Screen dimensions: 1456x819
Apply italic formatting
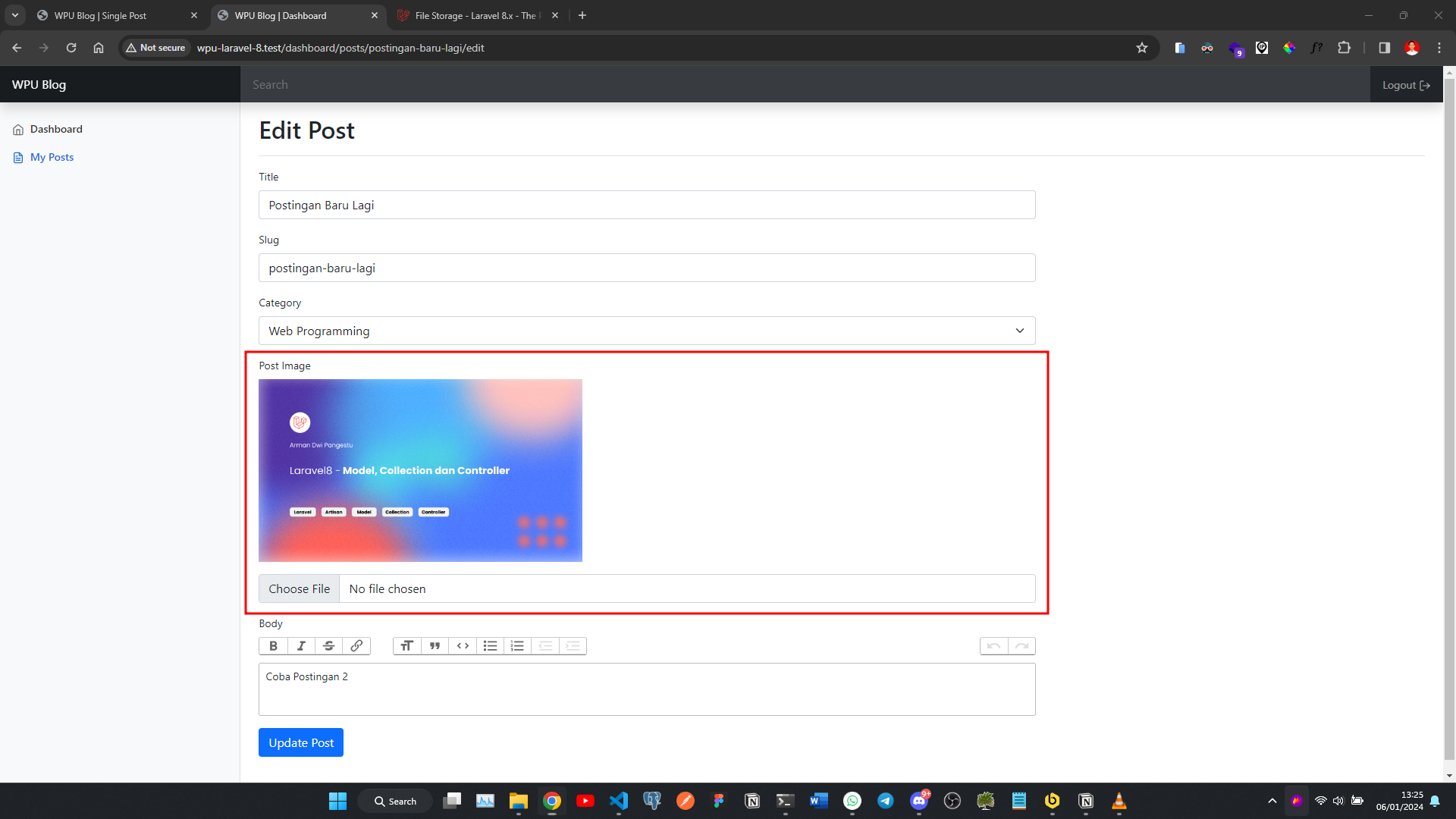[301, 645]
